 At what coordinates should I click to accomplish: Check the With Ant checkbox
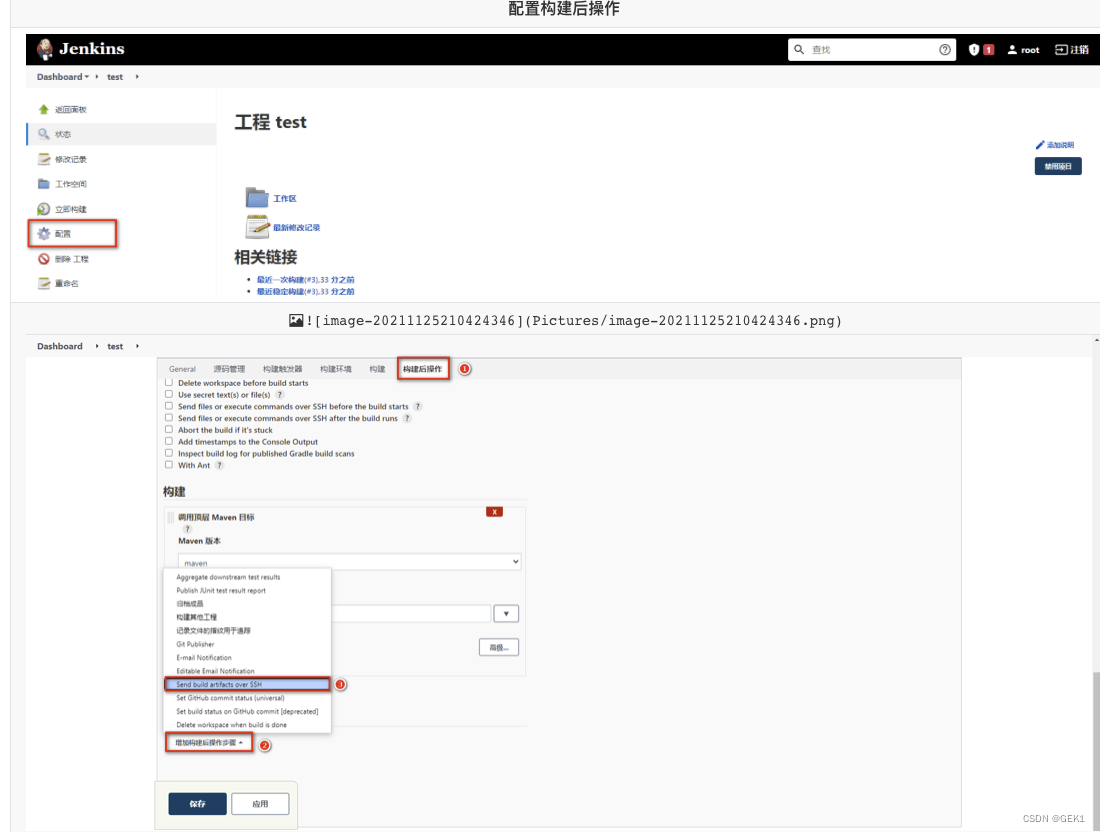click(168, 464)
